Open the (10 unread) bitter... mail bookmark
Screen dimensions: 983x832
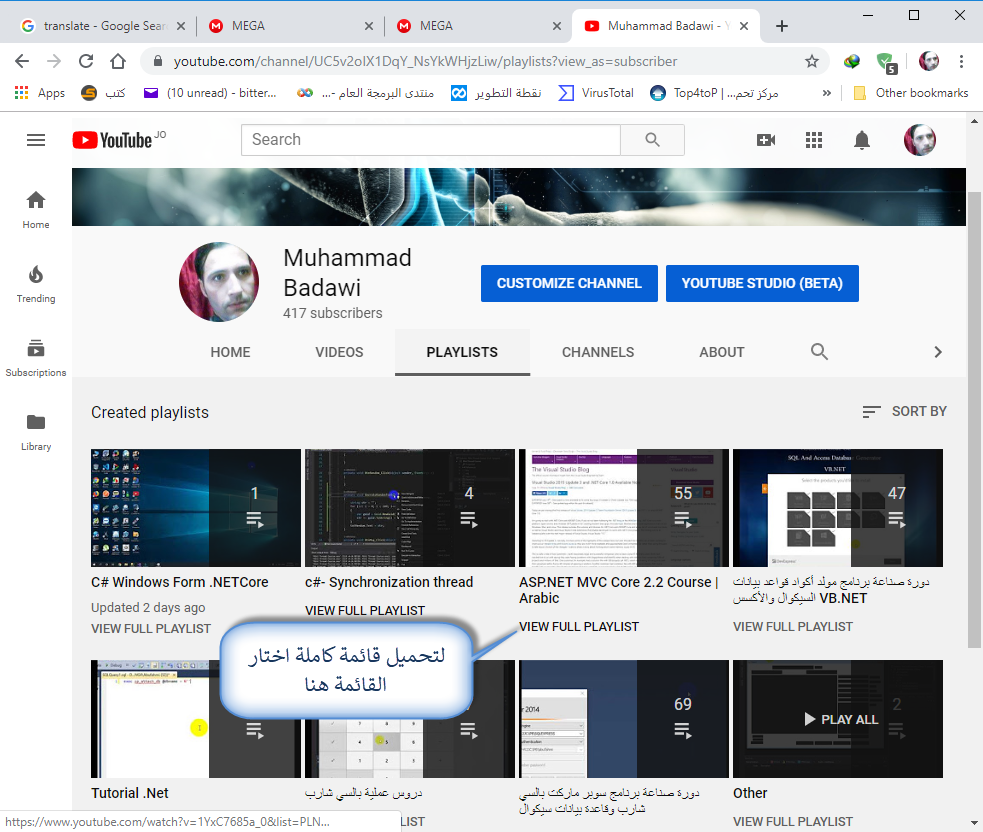pos(210,93)
